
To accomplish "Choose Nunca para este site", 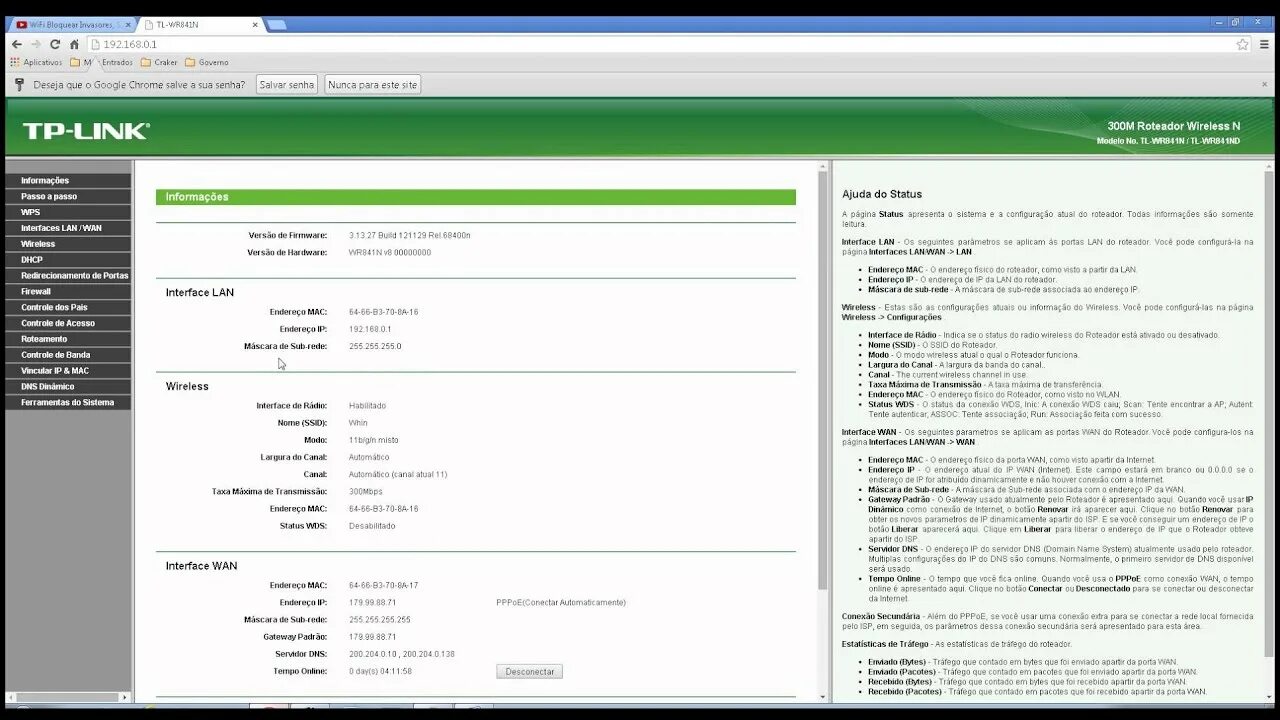I will [372, 85].
